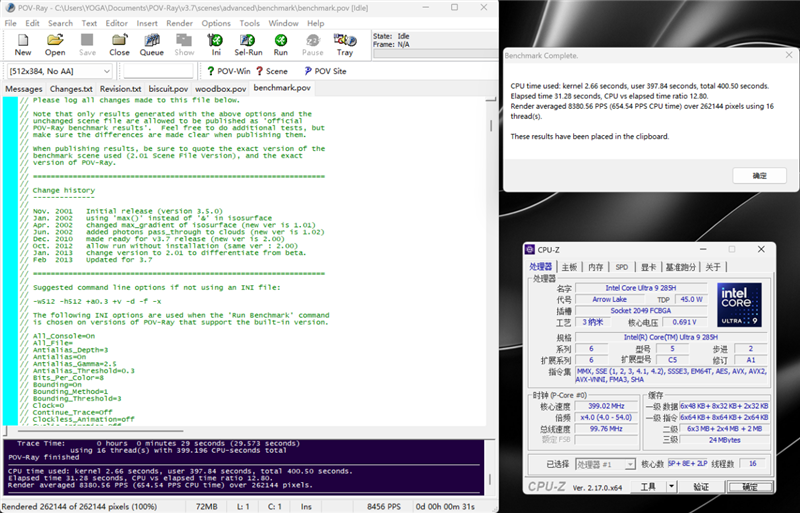Open the Scene help shortcut
The image size is (800, 513).
pos(272,71)
